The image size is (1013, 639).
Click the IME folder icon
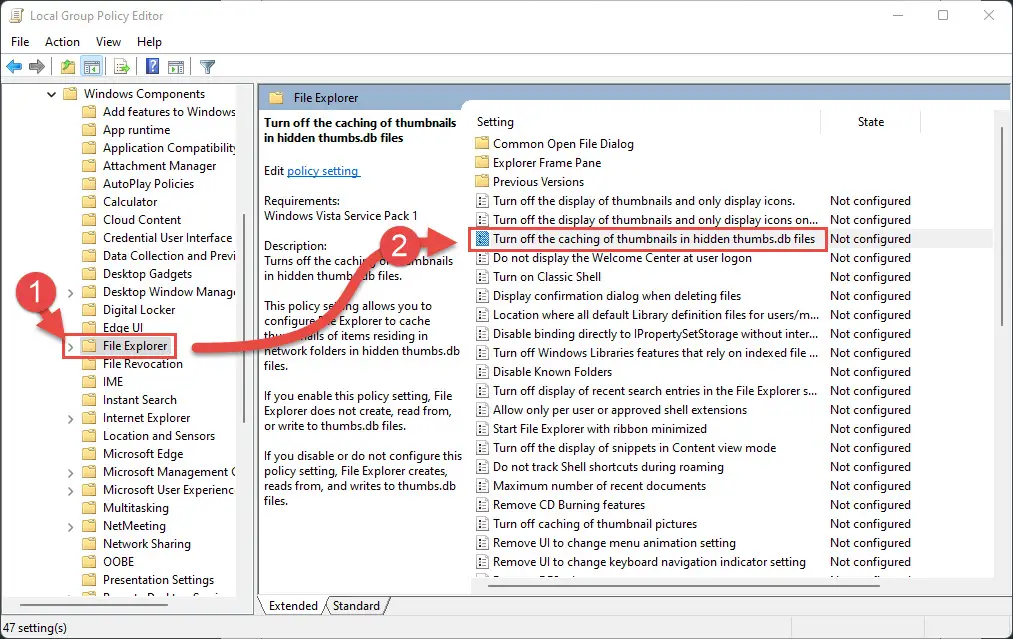coord(89,382)
